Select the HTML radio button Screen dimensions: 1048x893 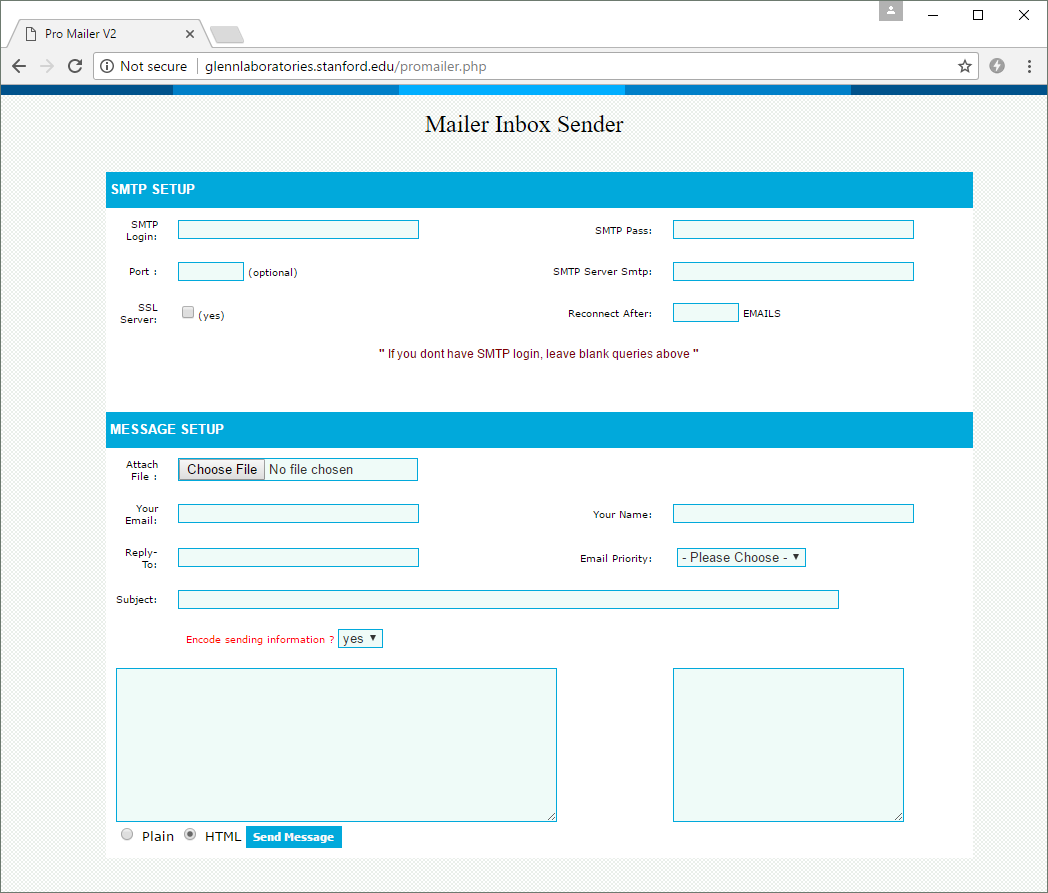pos(190,834)
